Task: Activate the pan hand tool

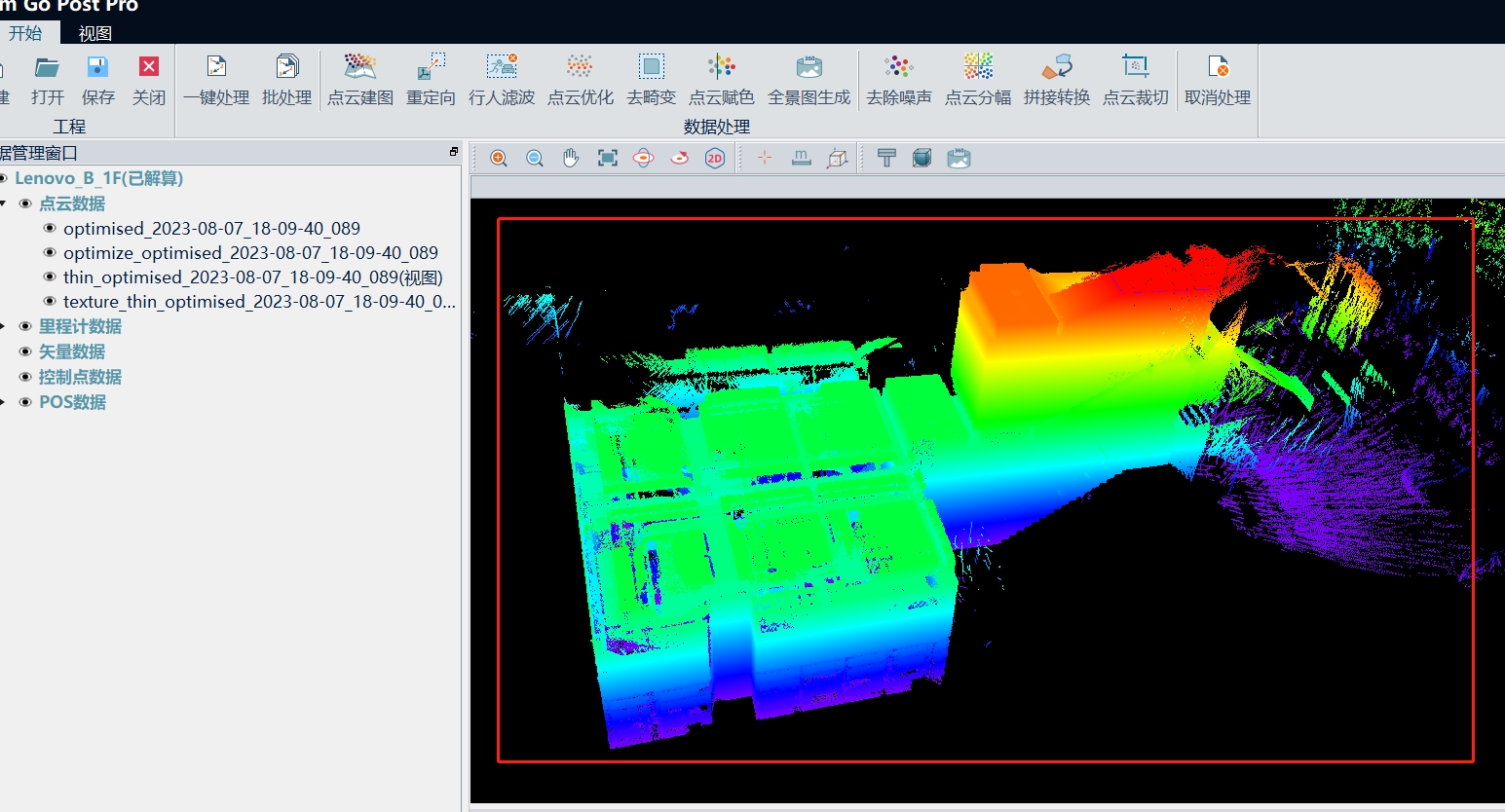Action: coord(571,159)
